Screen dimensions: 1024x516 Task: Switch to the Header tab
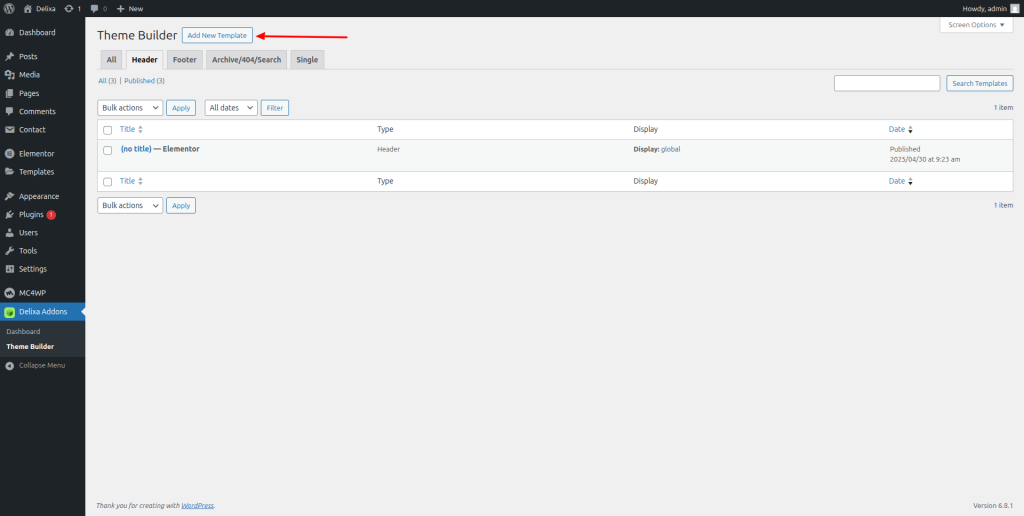(x=144, y=59)
